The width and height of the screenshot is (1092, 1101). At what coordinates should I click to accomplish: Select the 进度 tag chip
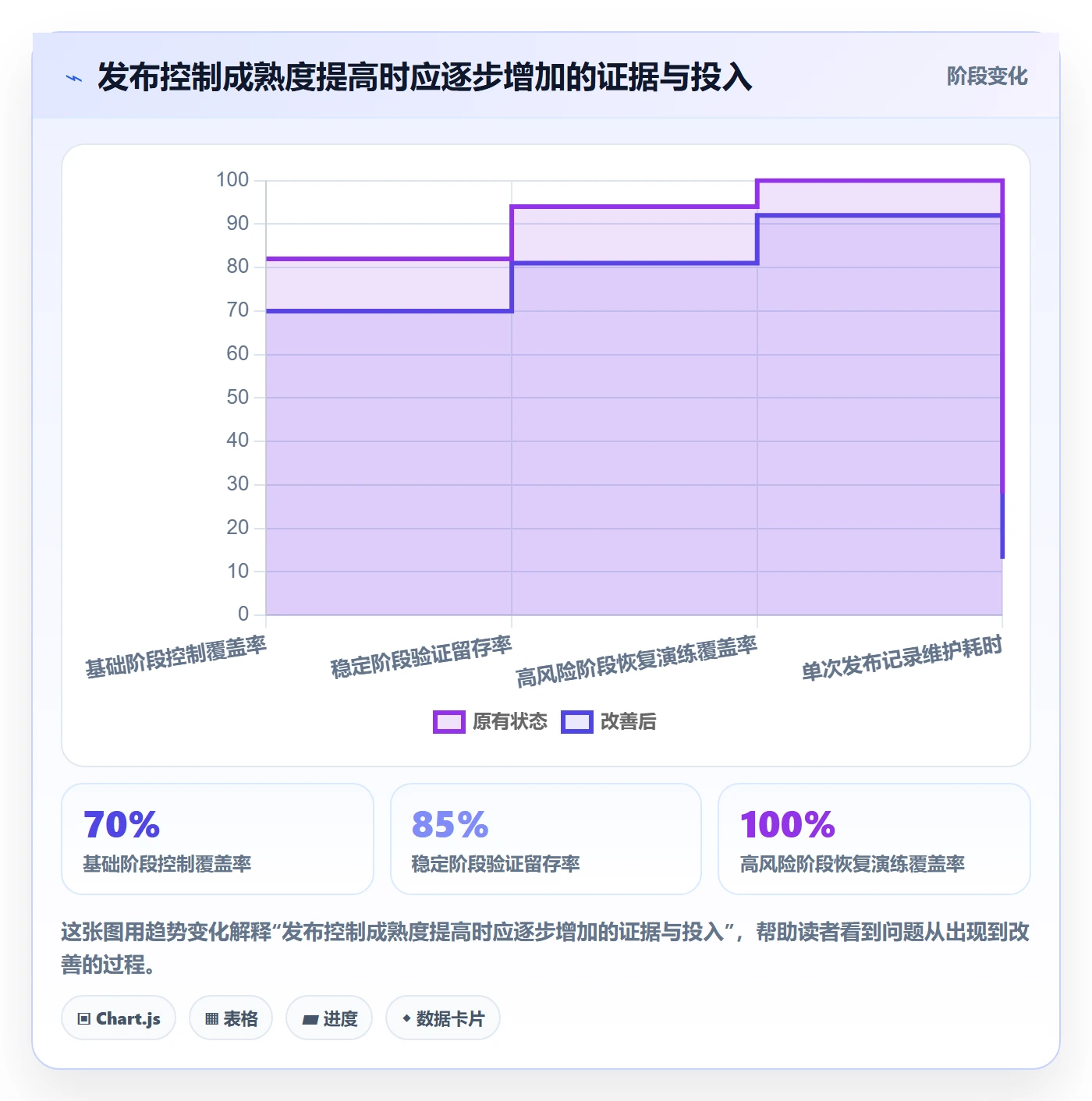(x=329, y=1018)
